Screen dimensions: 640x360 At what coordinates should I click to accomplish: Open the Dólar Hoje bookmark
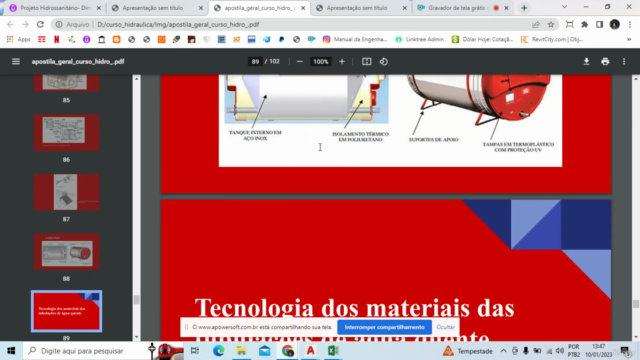482,39
